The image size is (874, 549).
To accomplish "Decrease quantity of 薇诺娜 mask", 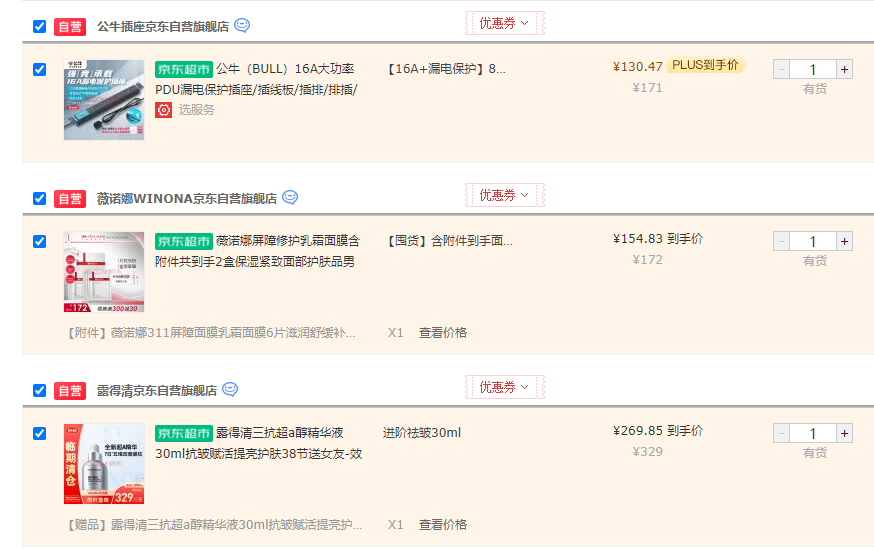I will [x=781, y=241].
